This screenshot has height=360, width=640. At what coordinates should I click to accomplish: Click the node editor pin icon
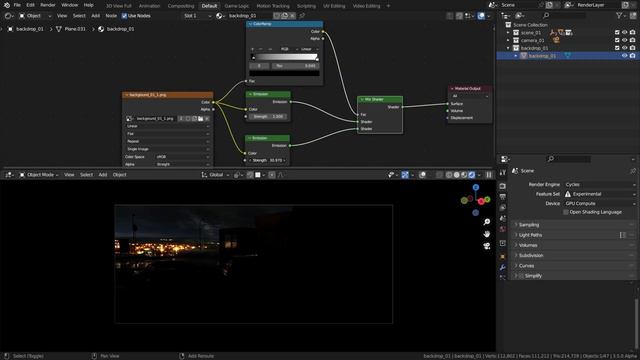(302, 16)
